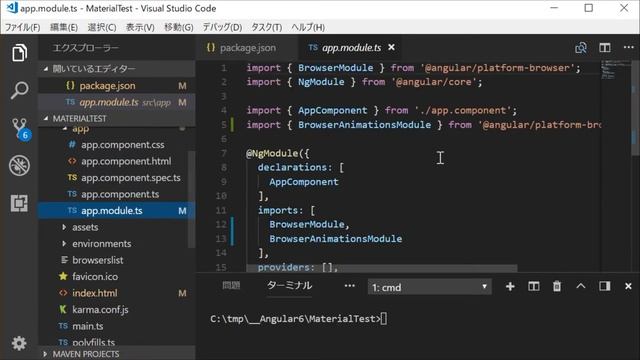Open the 編集(E) menu

pyautogui.click(x=64, y=27)
